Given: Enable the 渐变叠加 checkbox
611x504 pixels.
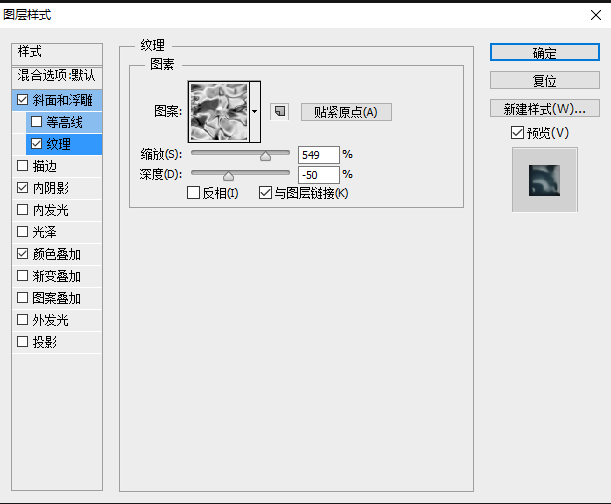Looking at the screenshot, I should [x=23, y=276].
